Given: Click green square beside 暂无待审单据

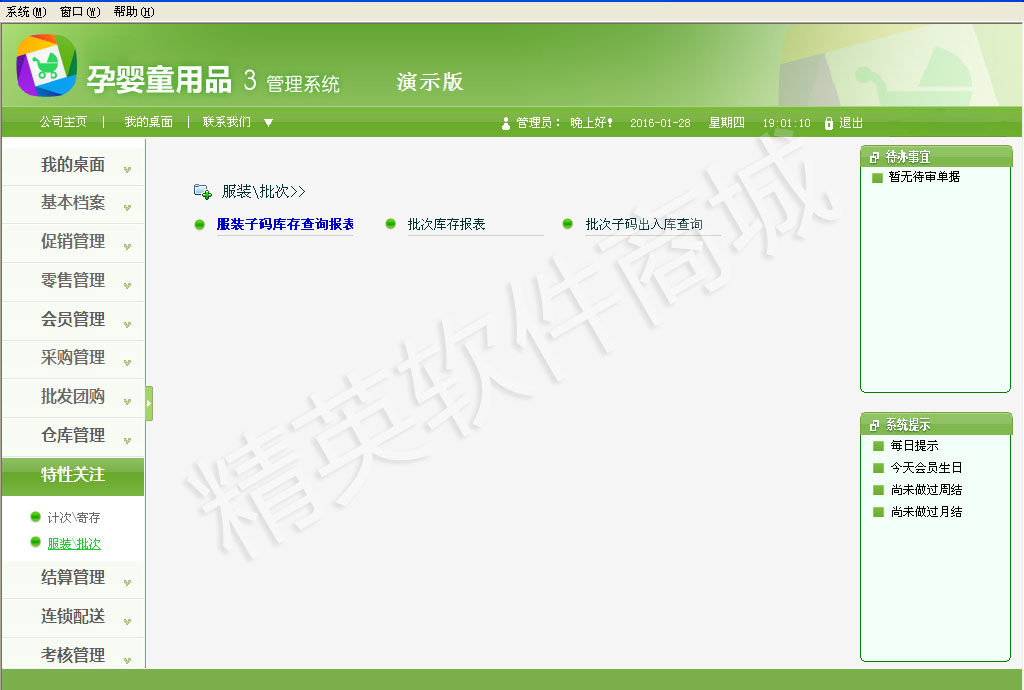Looking at the screenshot, I should pyautogui.click(x=878, y=178).
